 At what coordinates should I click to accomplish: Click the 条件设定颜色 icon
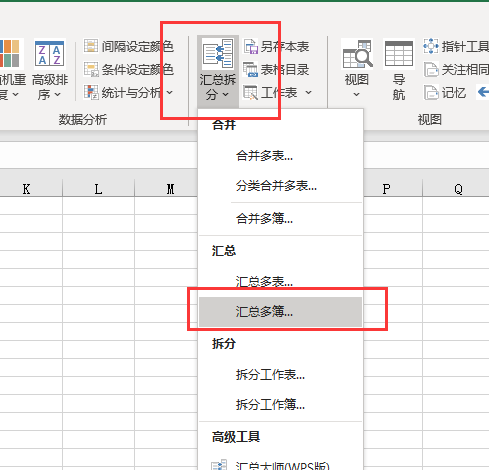(x=91, y=69)
